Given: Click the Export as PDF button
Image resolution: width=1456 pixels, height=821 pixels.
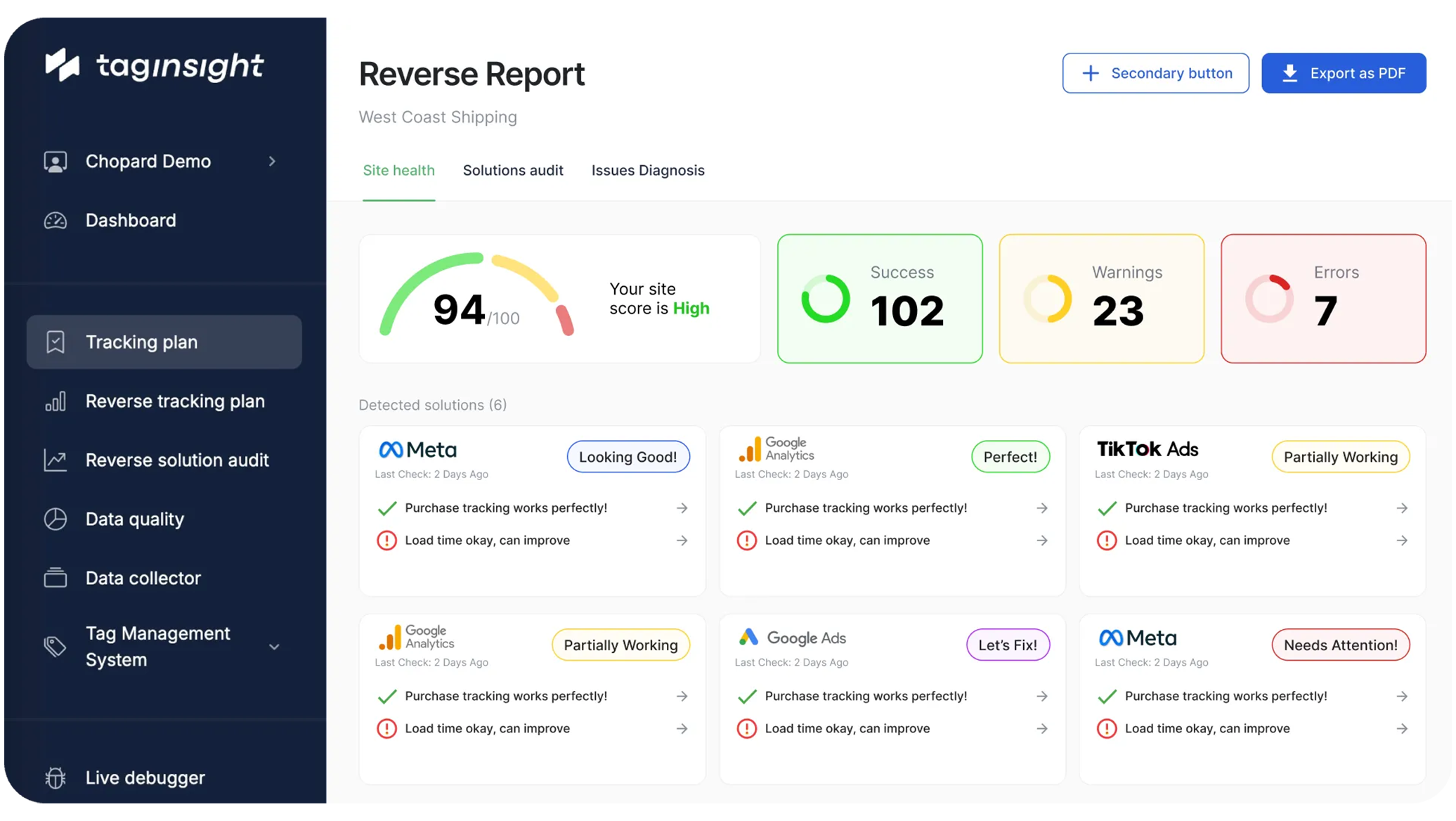Looking at the screenshot, I should pyautogui.click(x=1343, y=73).
